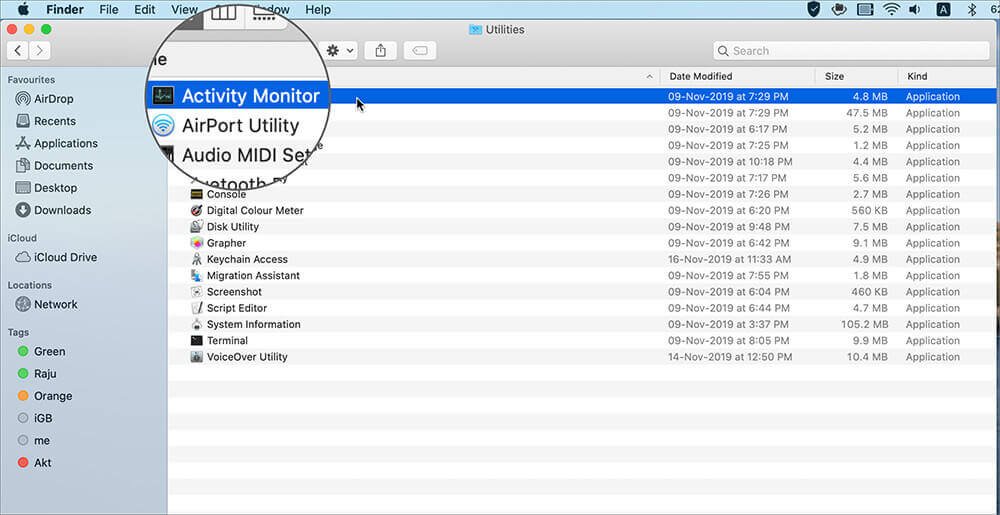Select the Screenshot app icon

click(196, 292)
